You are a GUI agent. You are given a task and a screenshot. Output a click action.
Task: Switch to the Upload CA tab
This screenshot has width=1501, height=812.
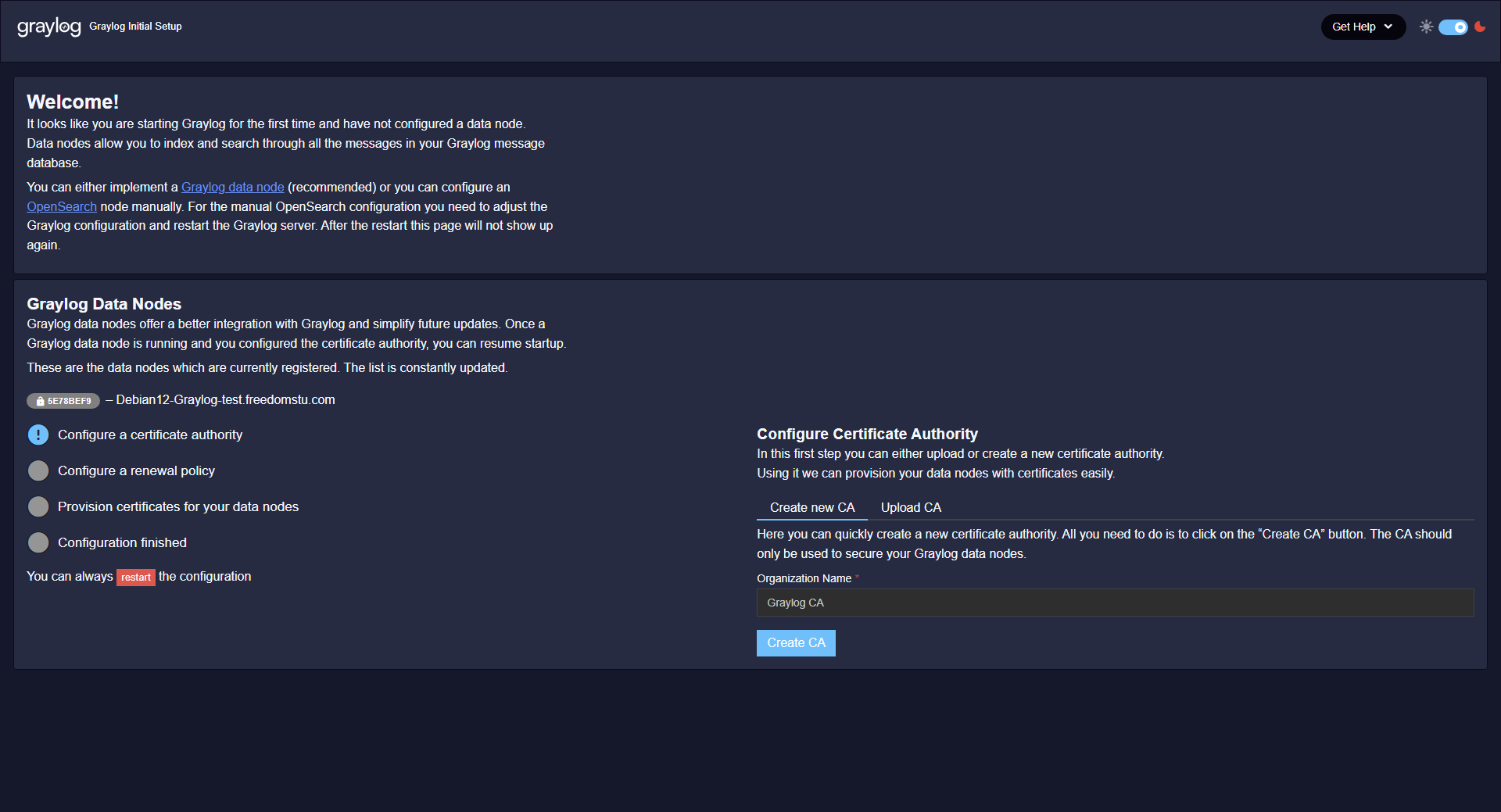tap(911, 508)
